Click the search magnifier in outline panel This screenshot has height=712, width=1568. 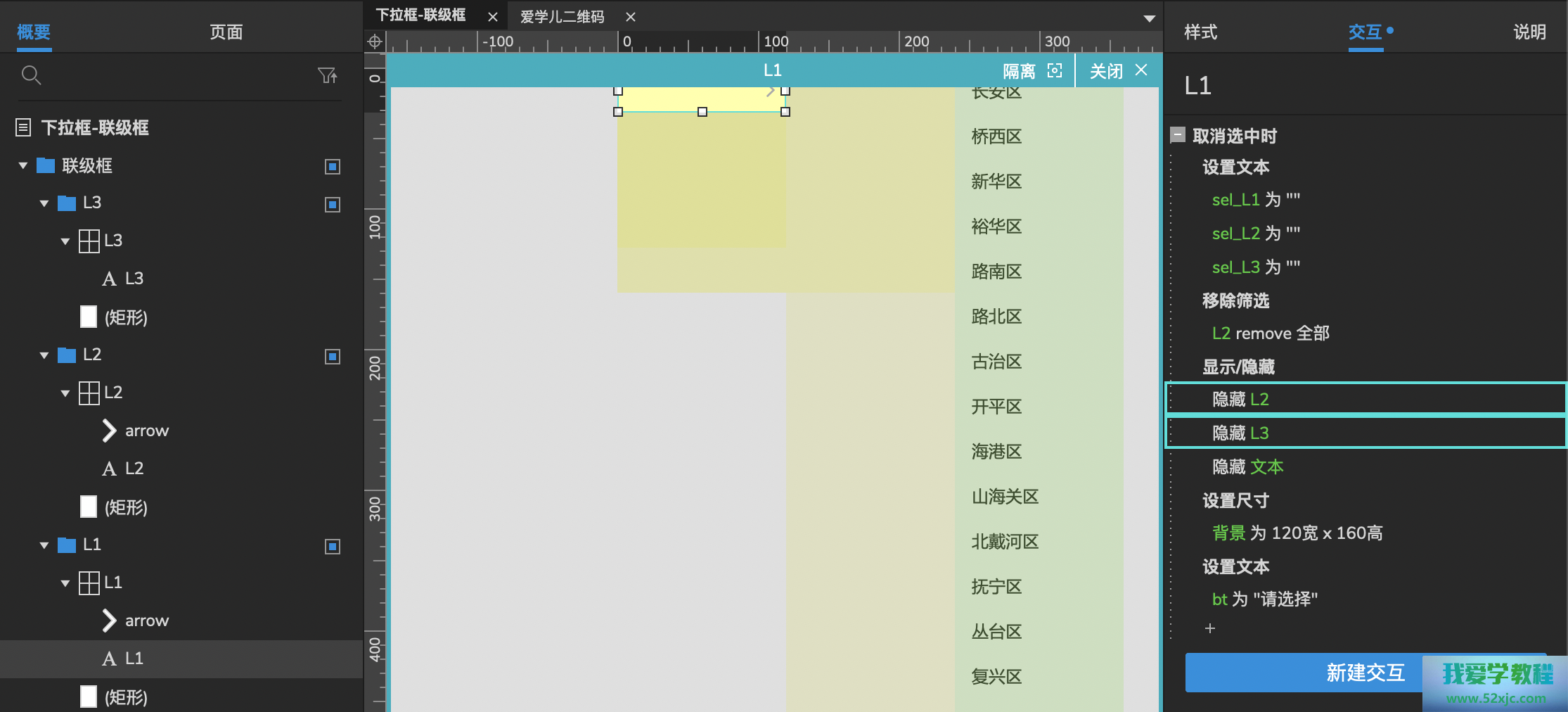coord(31,75)
